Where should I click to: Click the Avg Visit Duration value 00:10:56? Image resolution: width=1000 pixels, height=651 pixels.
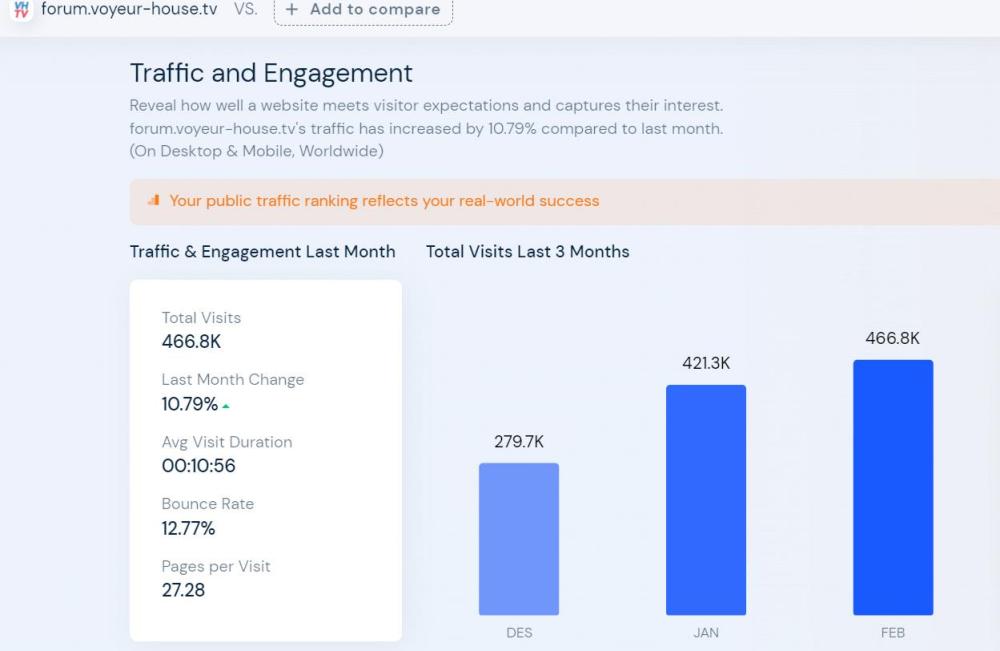point(199,466)
